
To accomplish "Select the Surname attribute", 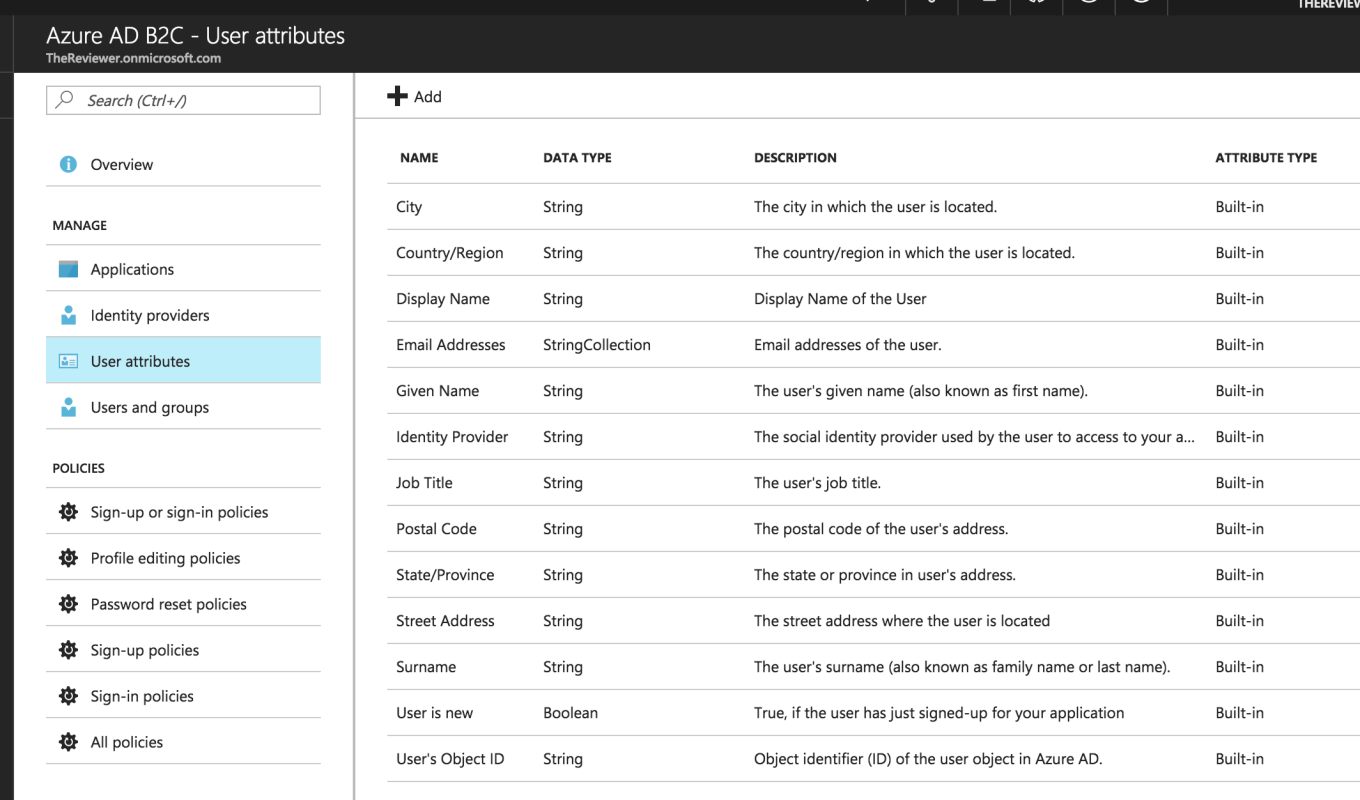I will tap(873, 667).
